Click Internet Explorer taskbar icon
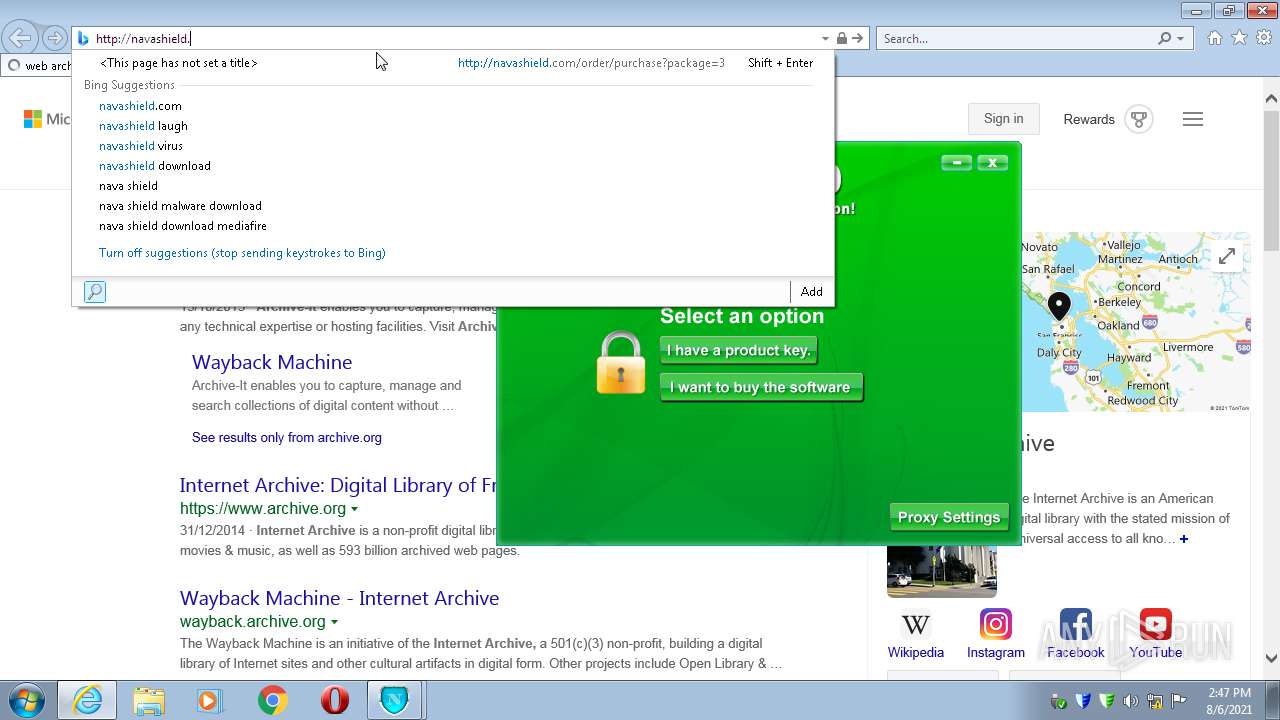 tap(87, 700)
